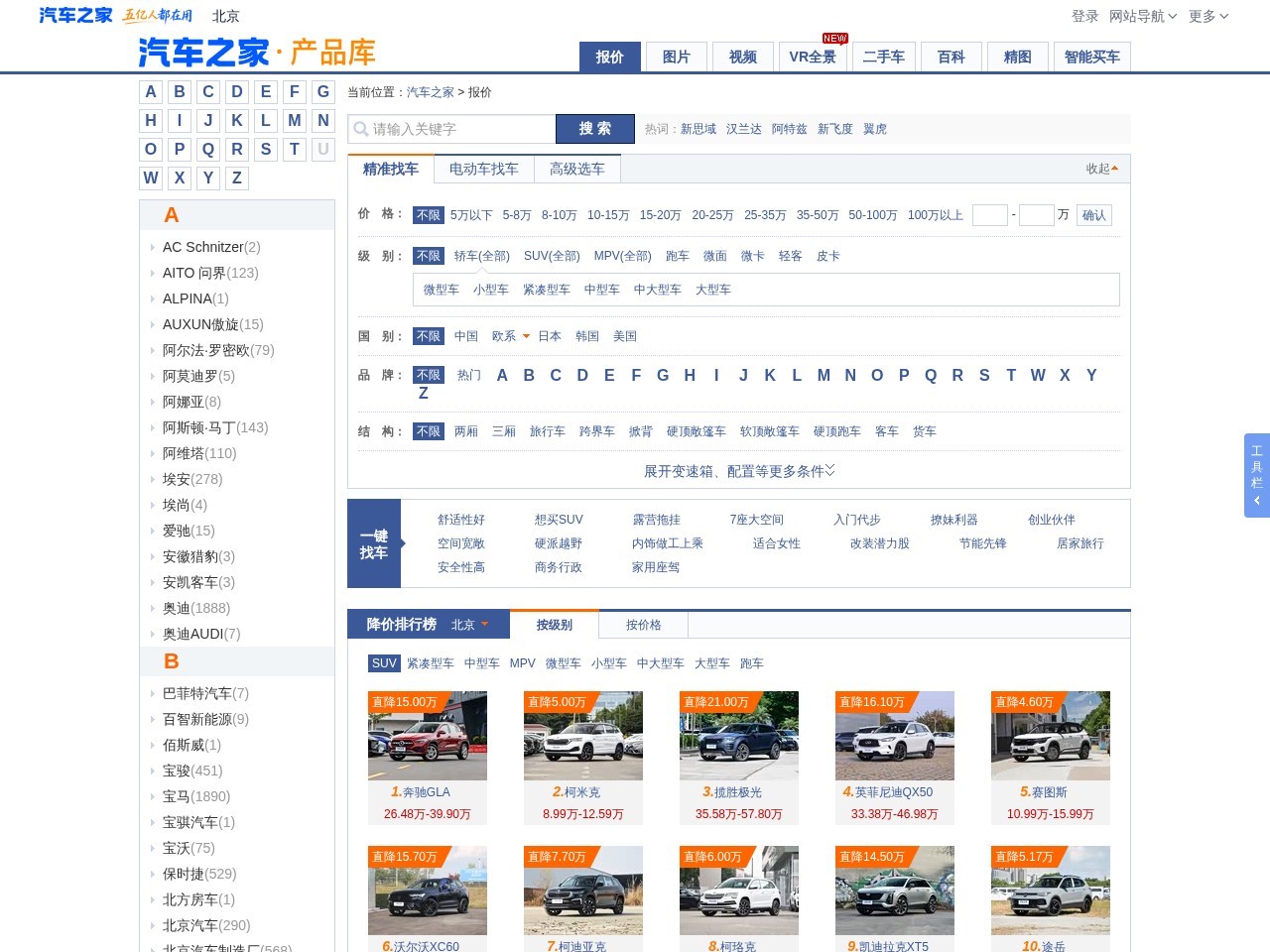
Task: Open the 二手车 navigation tab
Action: 884,57
